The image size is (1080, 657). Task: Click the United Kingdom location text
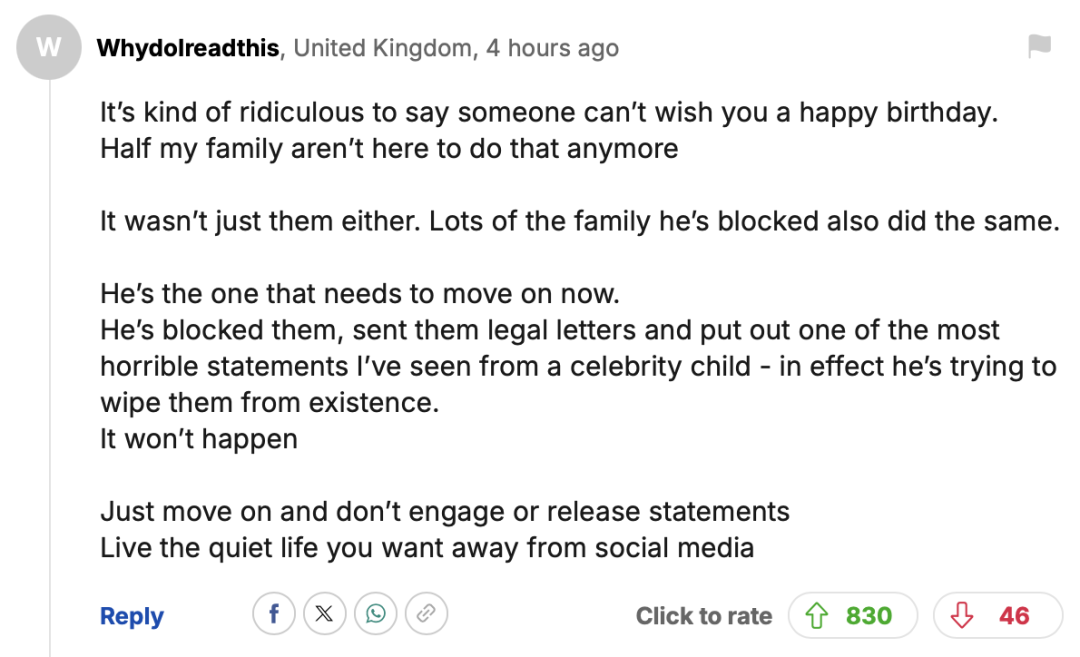pyautogui.click(x=383, y=48)
